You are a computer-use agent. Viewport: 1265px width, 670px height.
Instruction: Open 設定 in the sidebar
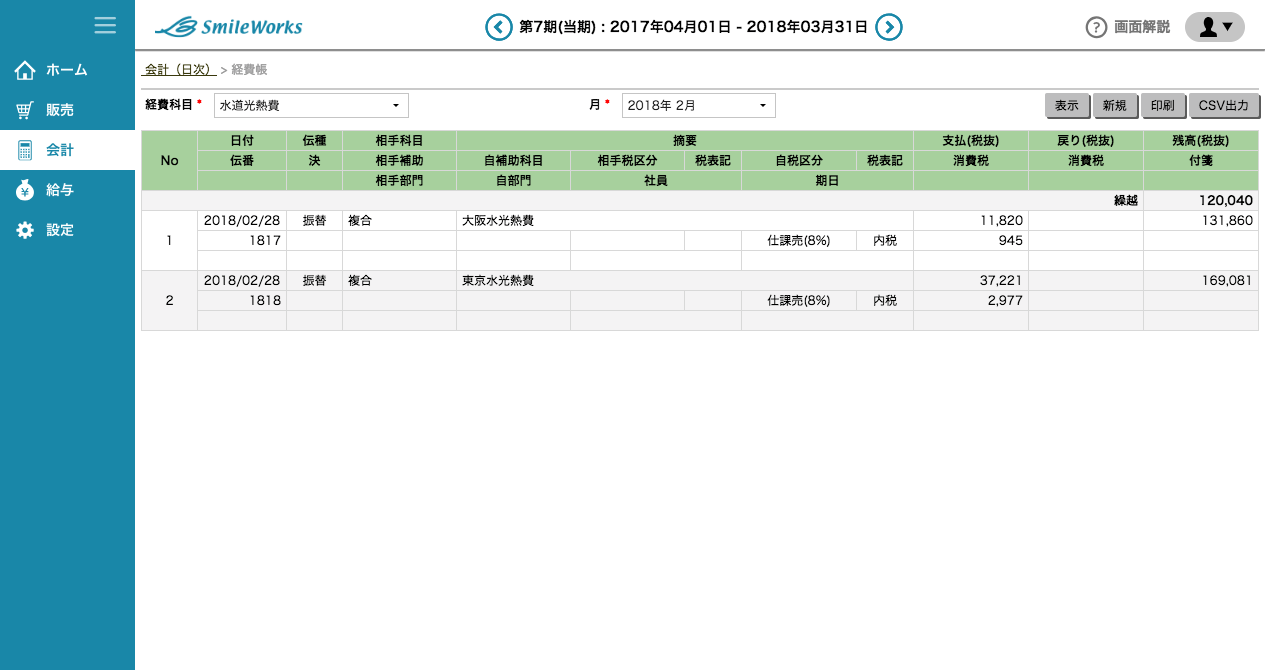point(67,230)
